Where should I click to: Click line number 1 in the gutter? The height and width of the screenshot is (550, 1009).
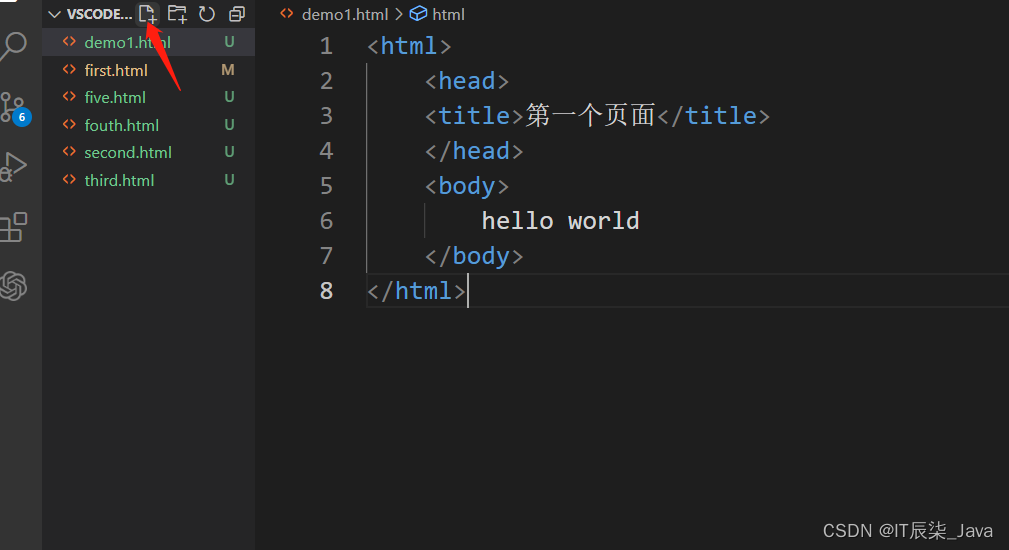(326, 46)
